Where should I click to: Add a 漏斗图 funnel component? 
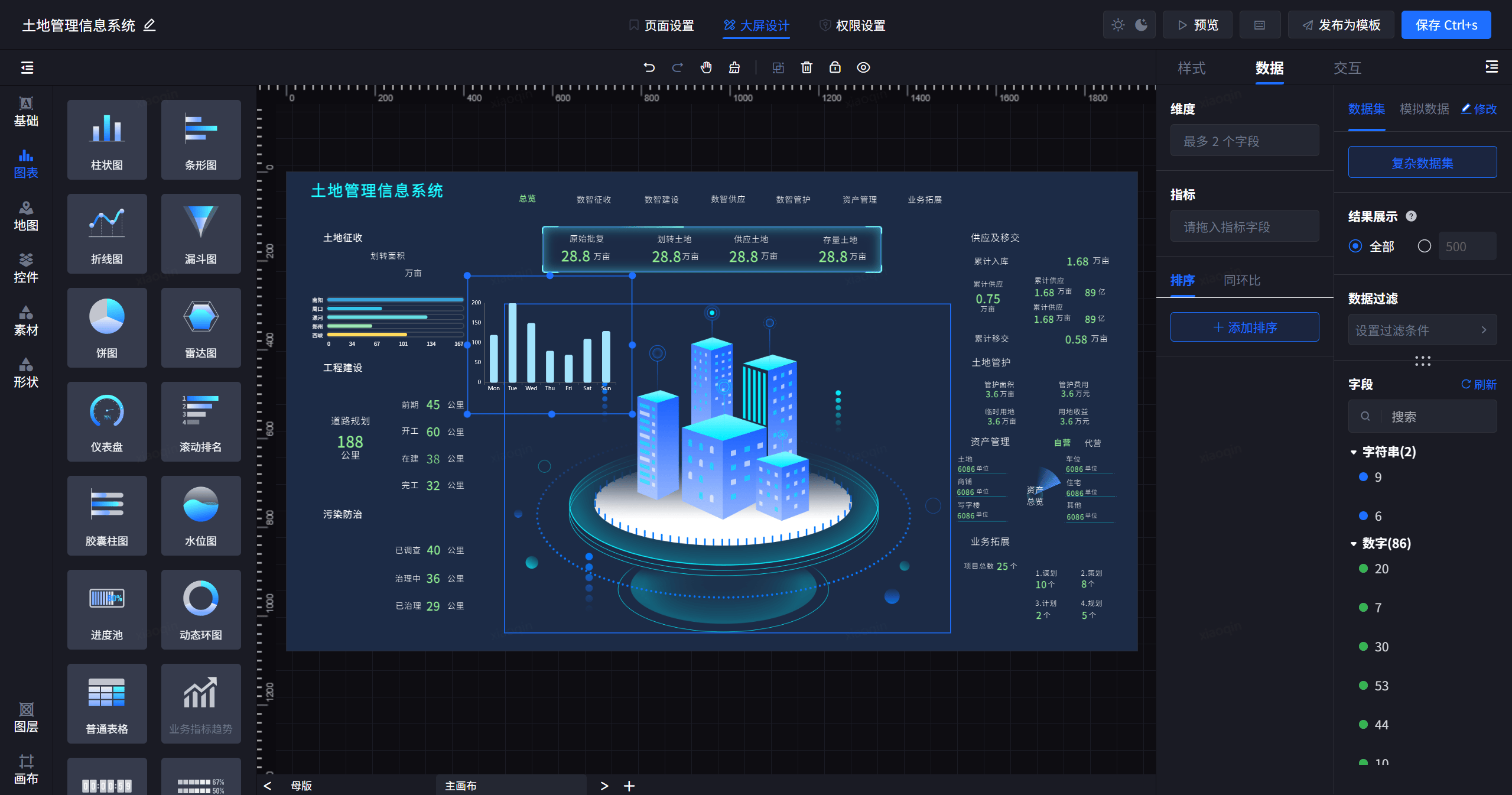(201, 233)
